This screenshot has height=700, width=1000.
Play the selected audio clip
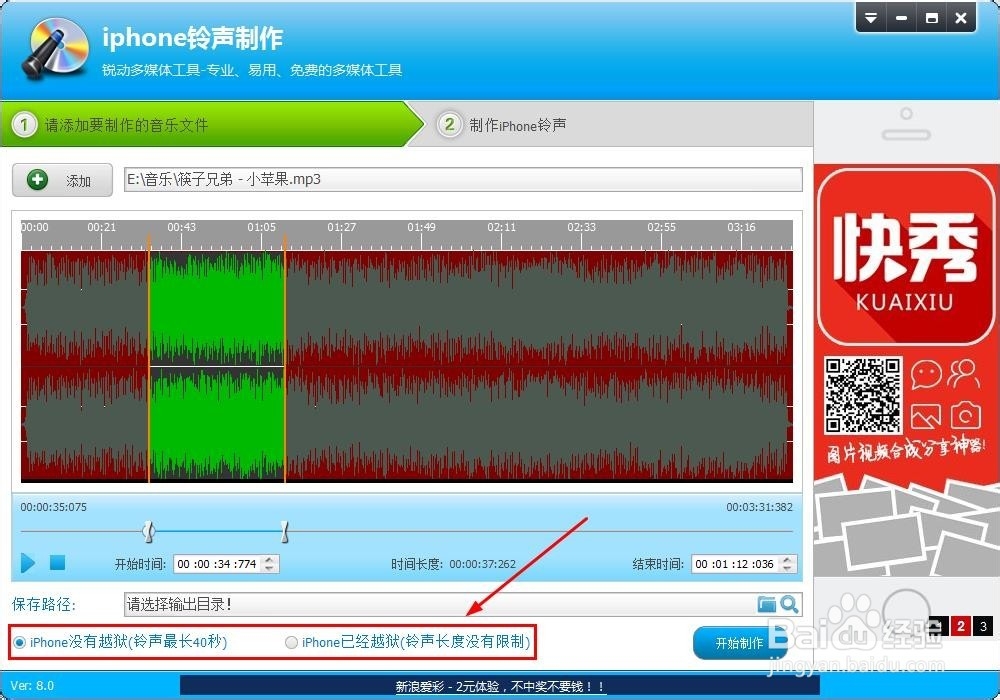coord(27,563)
